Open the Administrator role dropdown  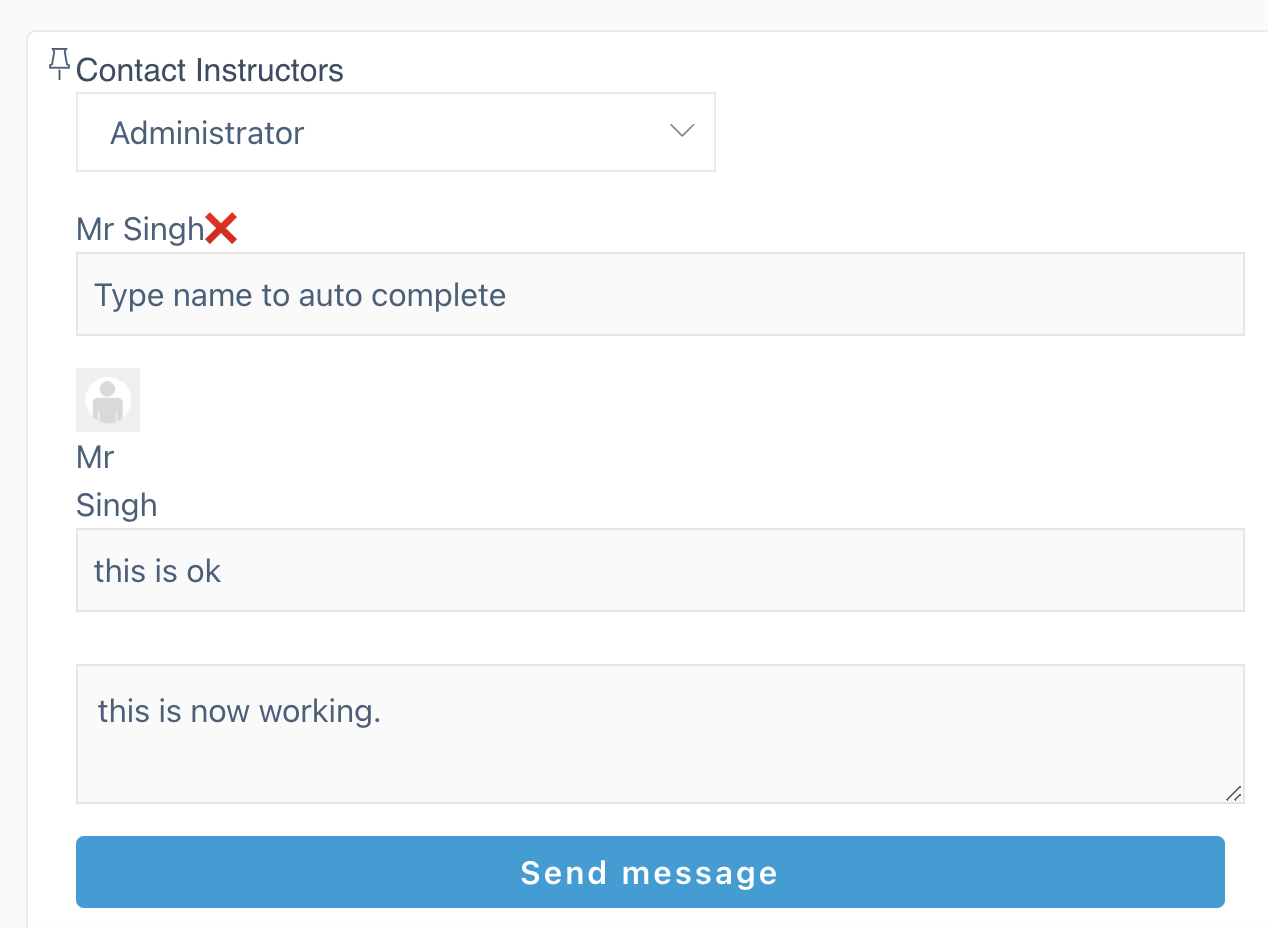(x=396, y=132)
